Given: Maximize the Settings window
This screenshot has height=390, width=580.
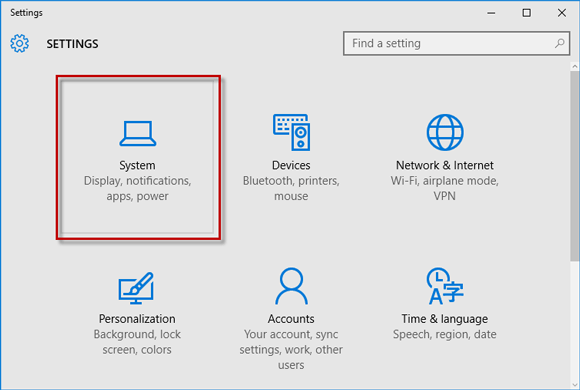Looking at the screenshot, I should click(527, 13).
